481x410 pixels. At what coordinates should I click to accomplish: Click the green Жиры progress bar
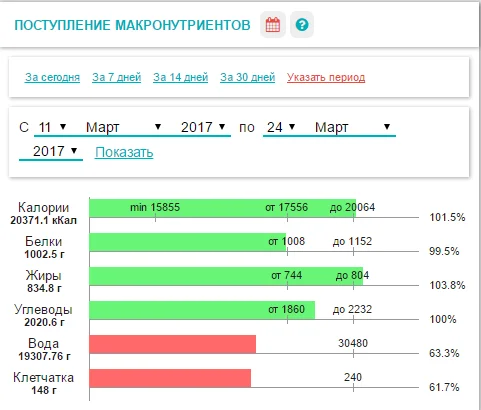[226, 276]
